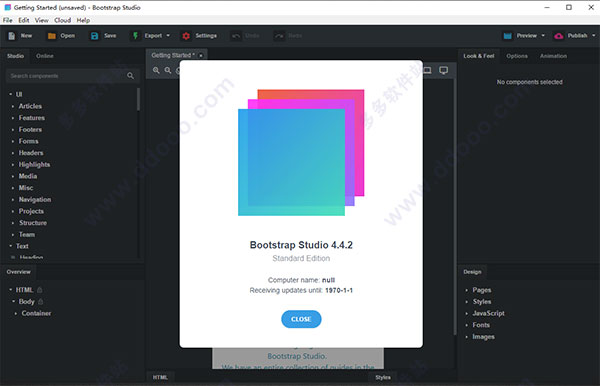Select Highlights in the component tree
Image resolution: width=600 pixels, height=386 pixels.
click(34, 164)
